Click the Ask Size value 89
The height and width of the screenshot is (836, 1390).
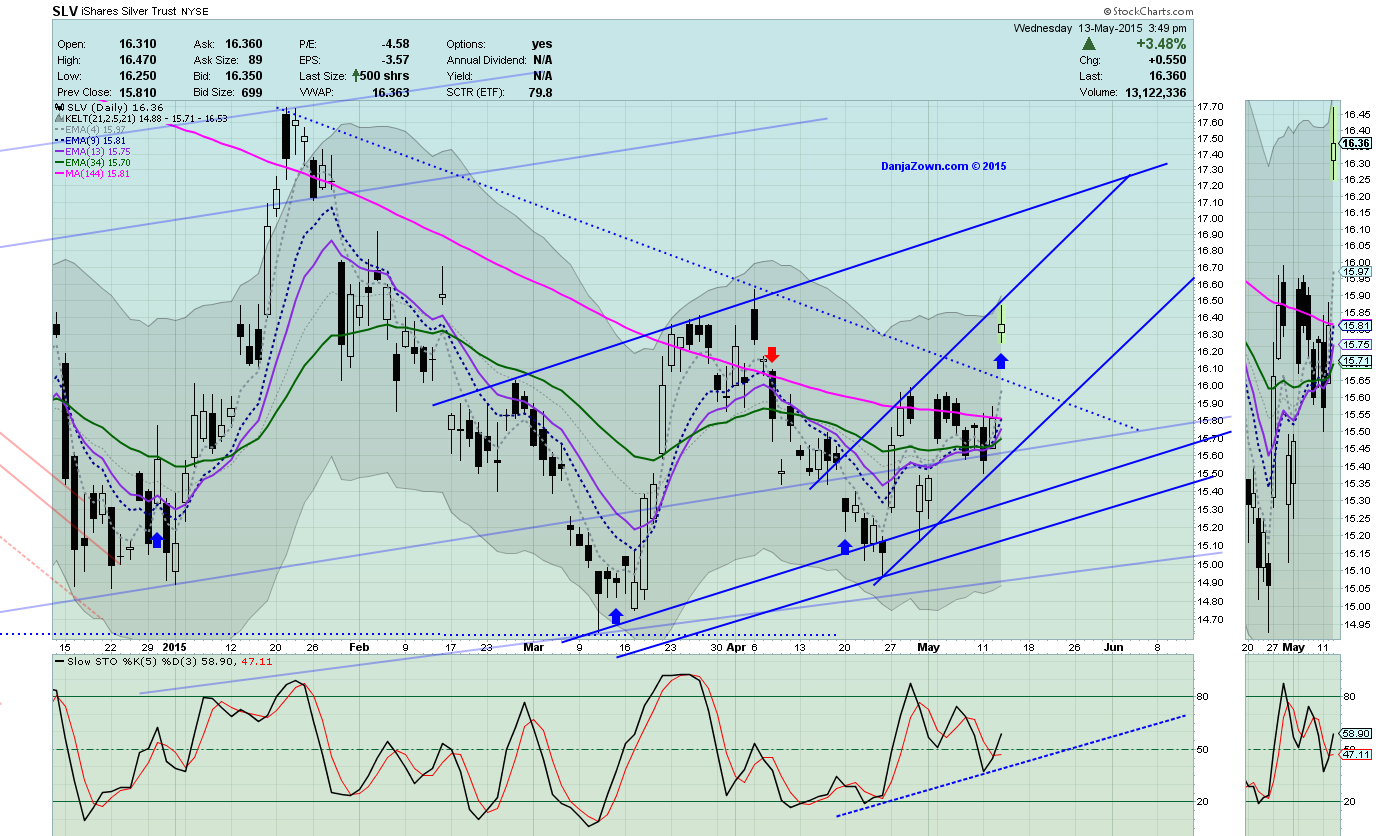coord(255,60)
